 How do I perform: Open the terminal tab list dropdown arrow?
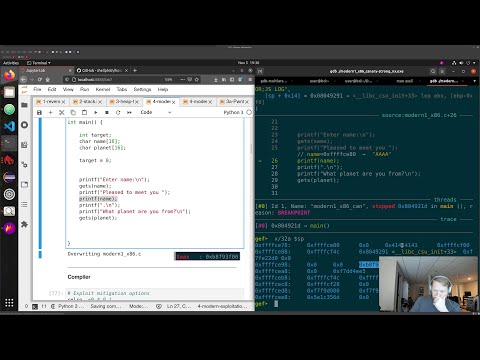(x=475, y=81)
